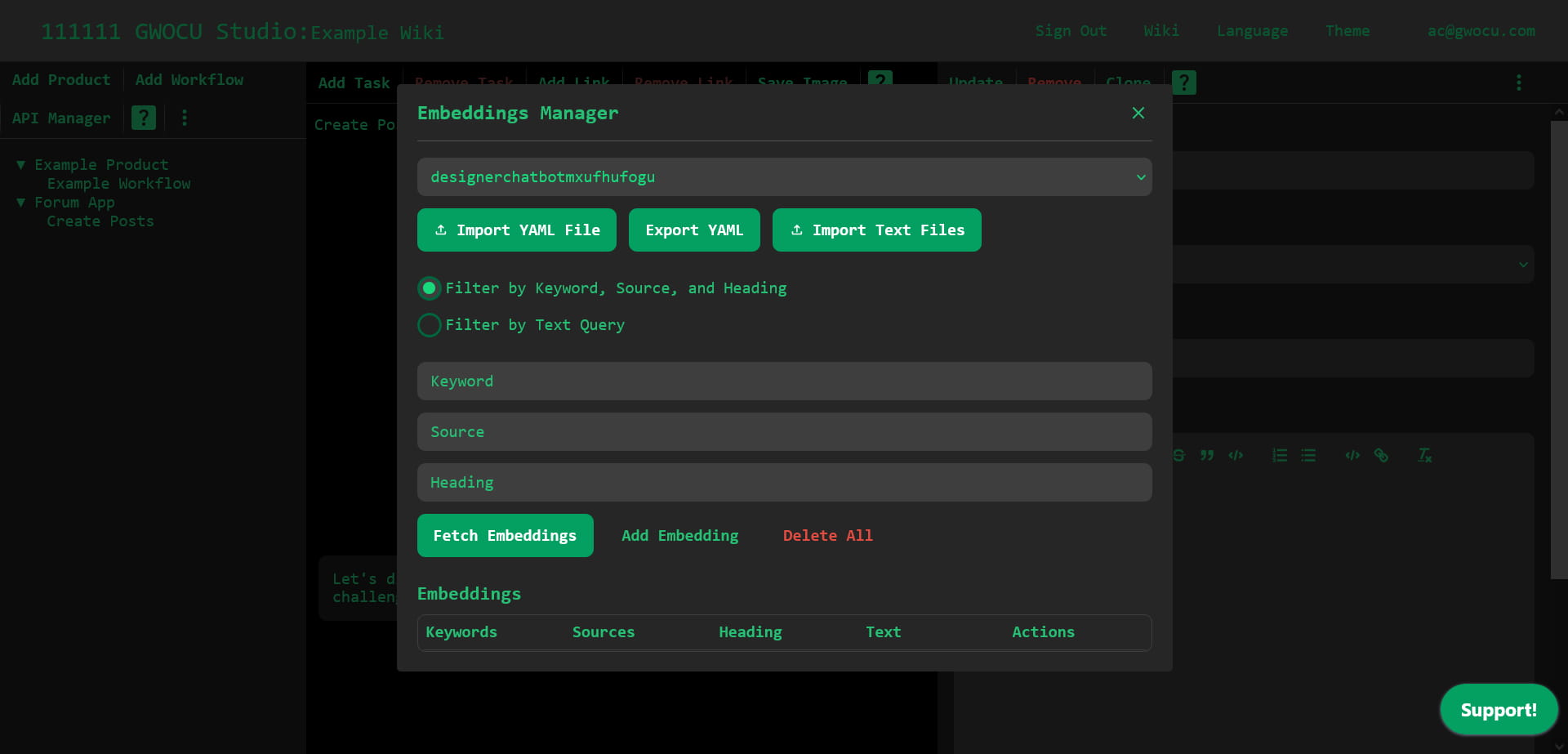Click the Import Text Files button

pyautogui.click(x=876, y=230)
